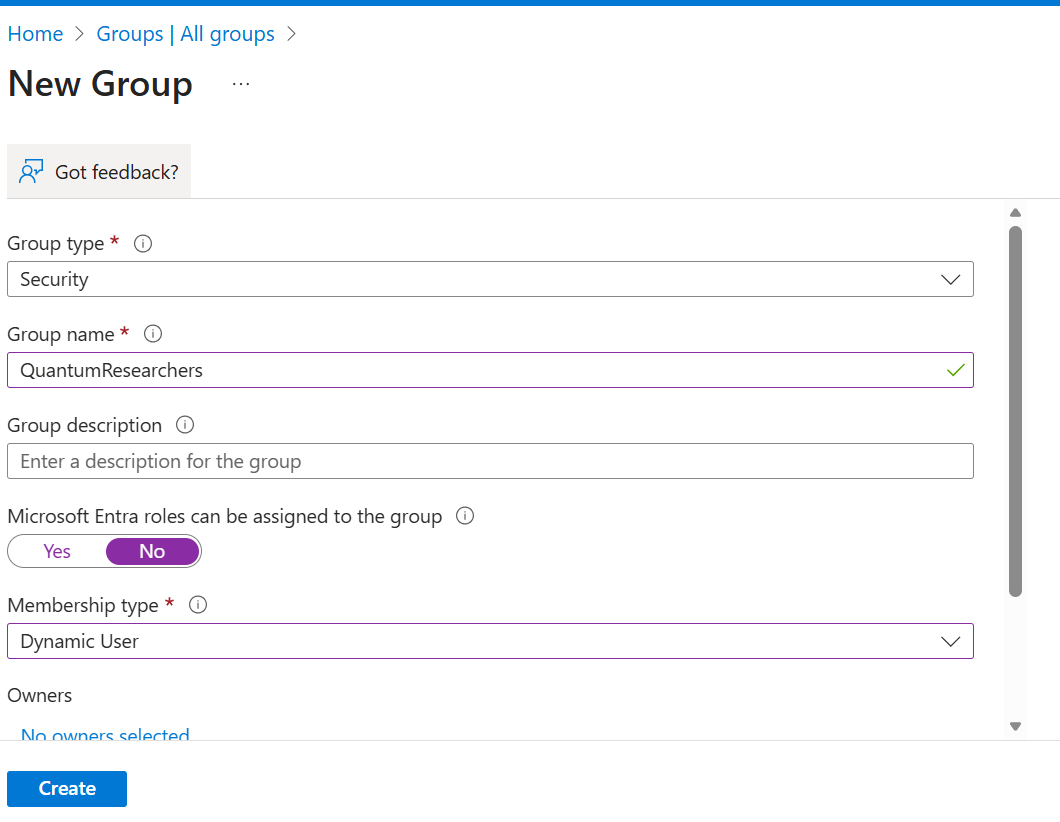1060x822 pixels.
Task: Click the Got feedback? button
Action: [x=99, y=171]
